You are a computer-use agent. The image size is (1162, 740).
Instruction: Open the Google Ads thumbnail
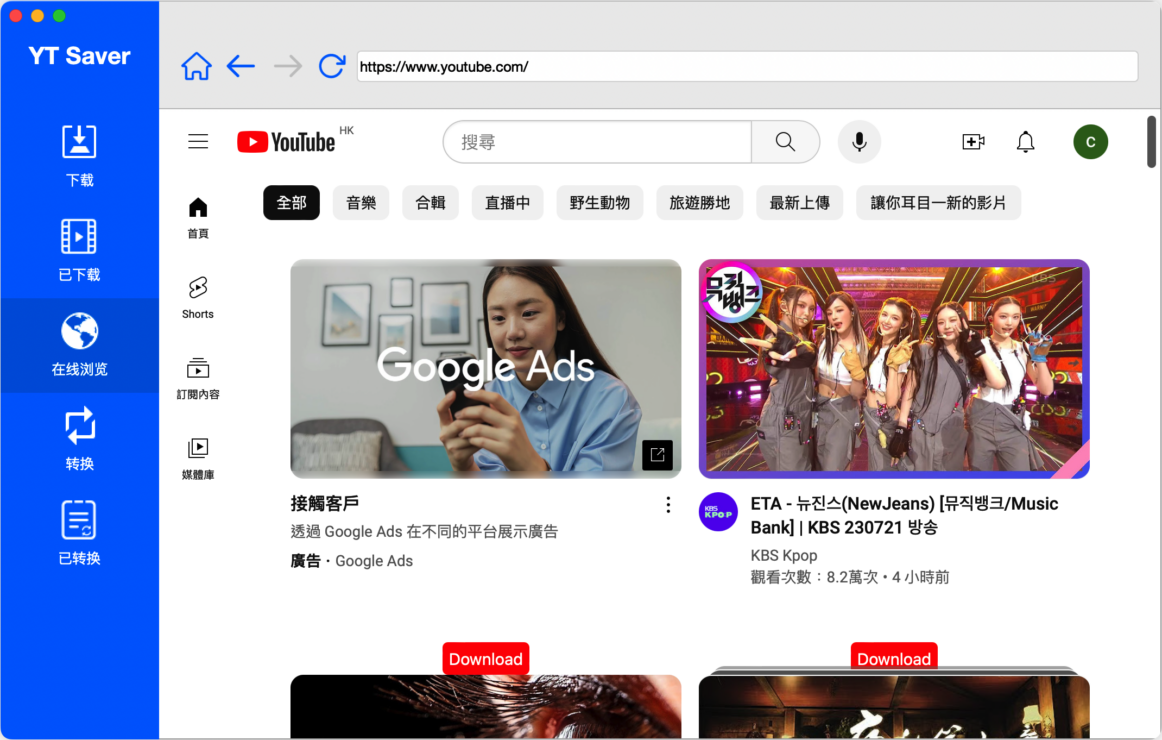tap(485, 368)
